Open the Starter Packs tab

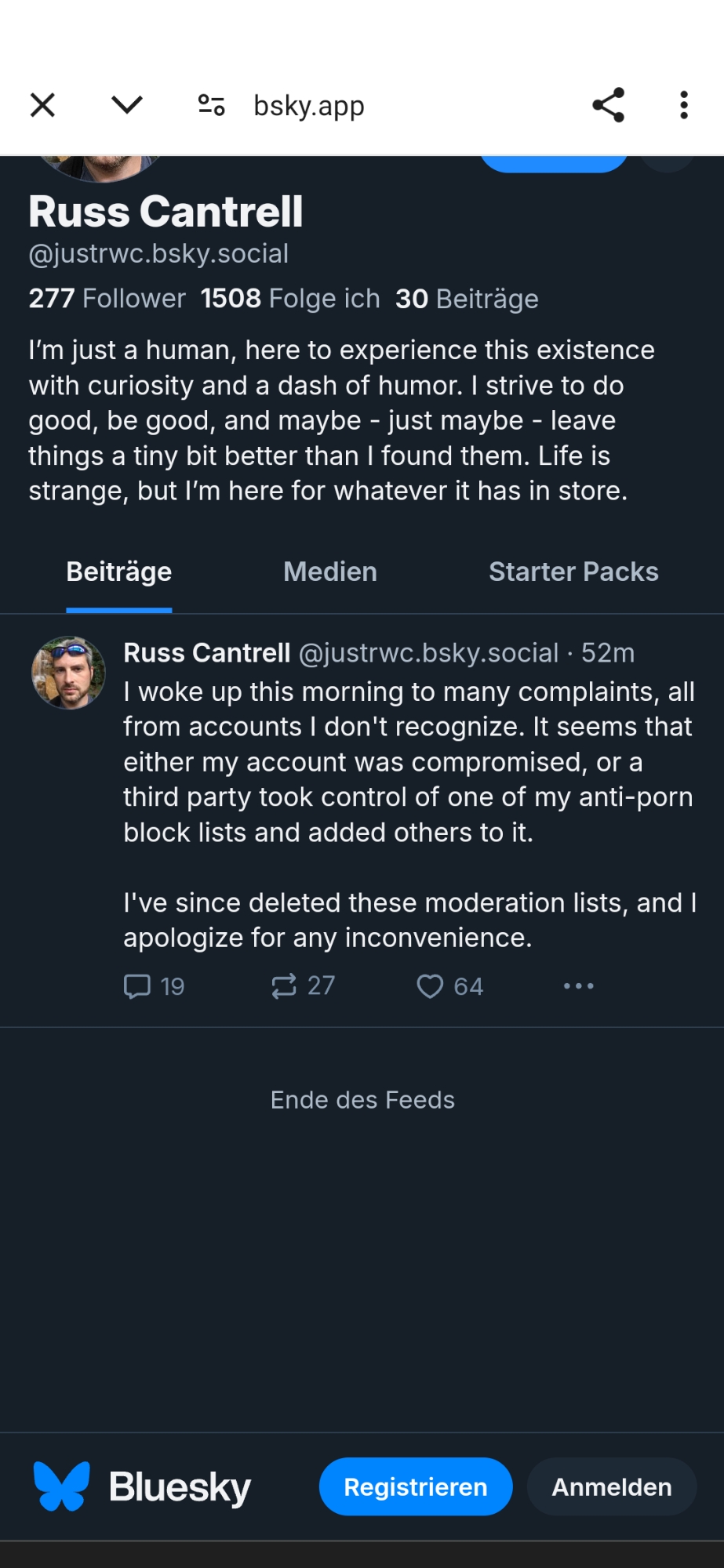(573, 572)
